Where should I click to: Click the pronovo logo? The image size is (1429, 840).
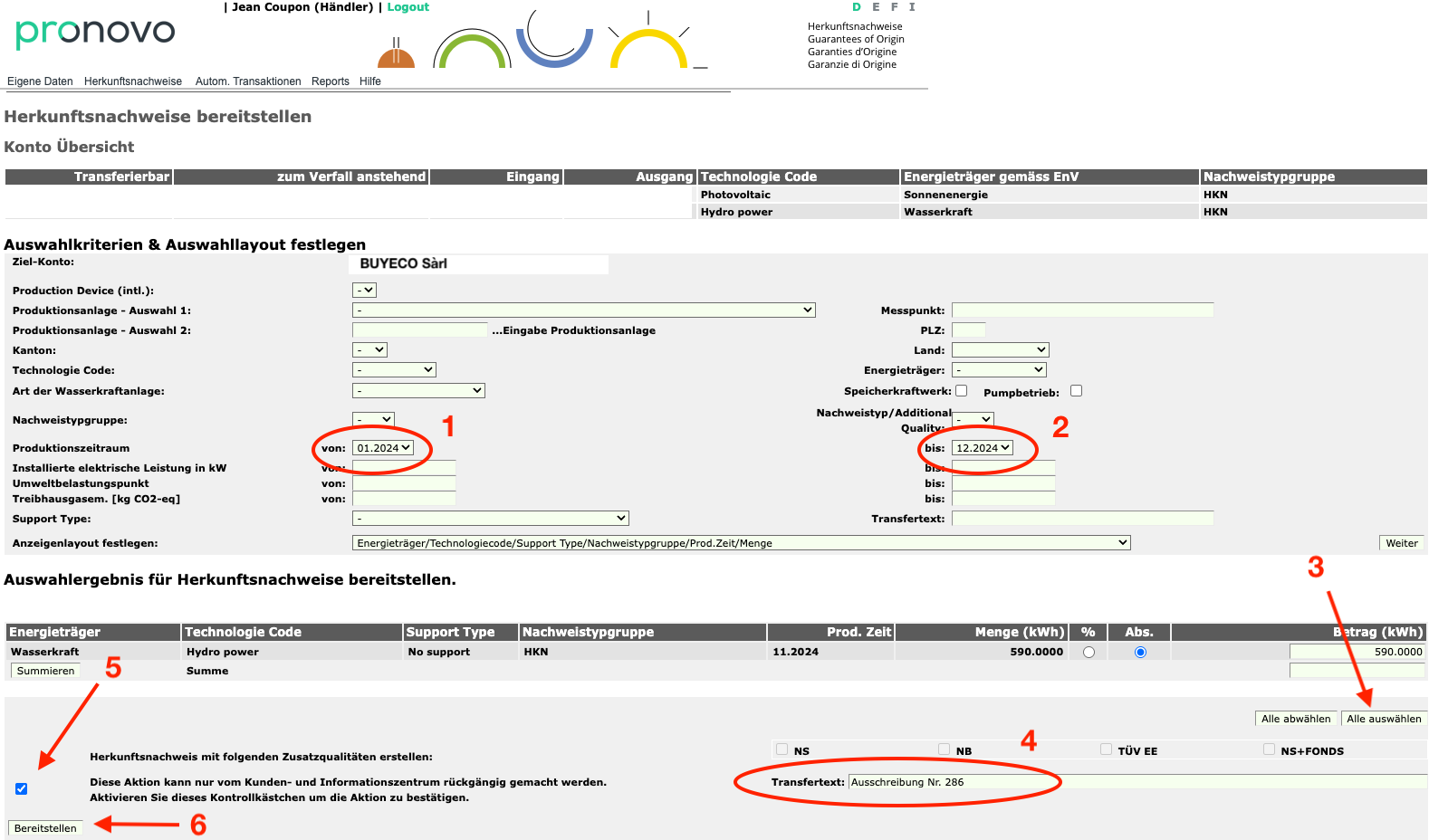(x=95, y=33)
